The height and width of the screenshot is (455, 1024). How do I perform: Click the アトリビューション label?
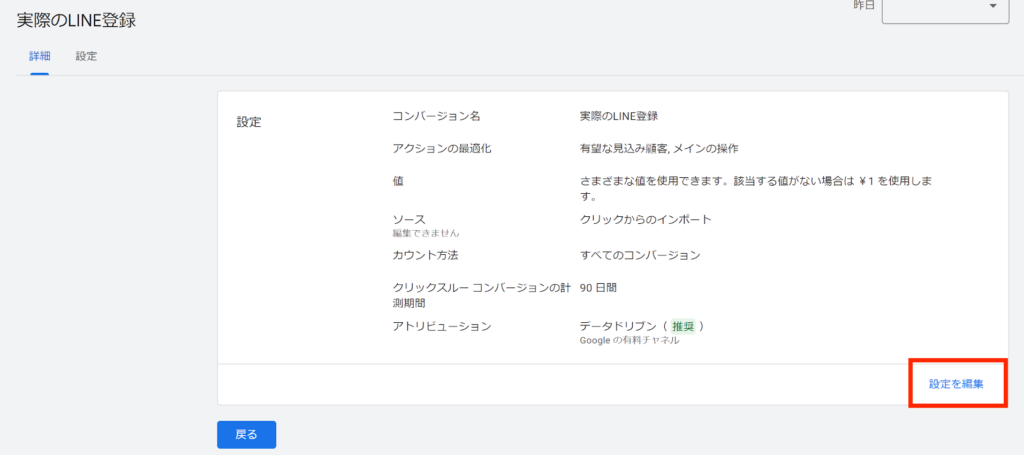coord(442,326)
